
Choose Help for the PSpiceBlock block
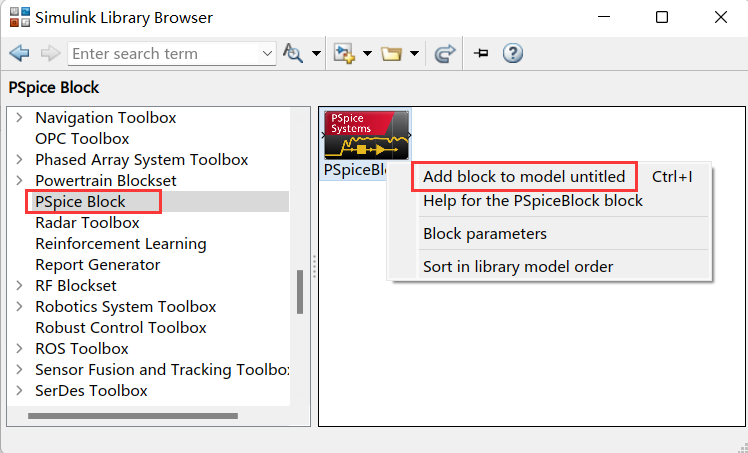(533, 200)
